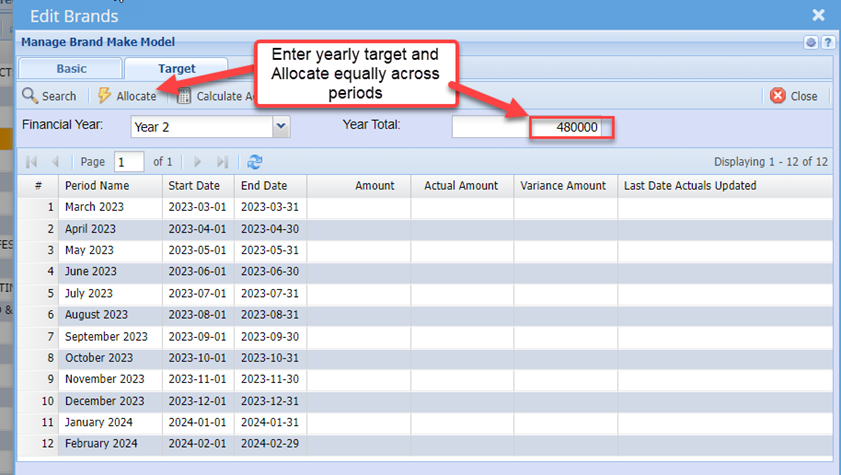Click Amount cell for August 2023
The height and width of the screenshot is (475, 841).
point(359,315)
